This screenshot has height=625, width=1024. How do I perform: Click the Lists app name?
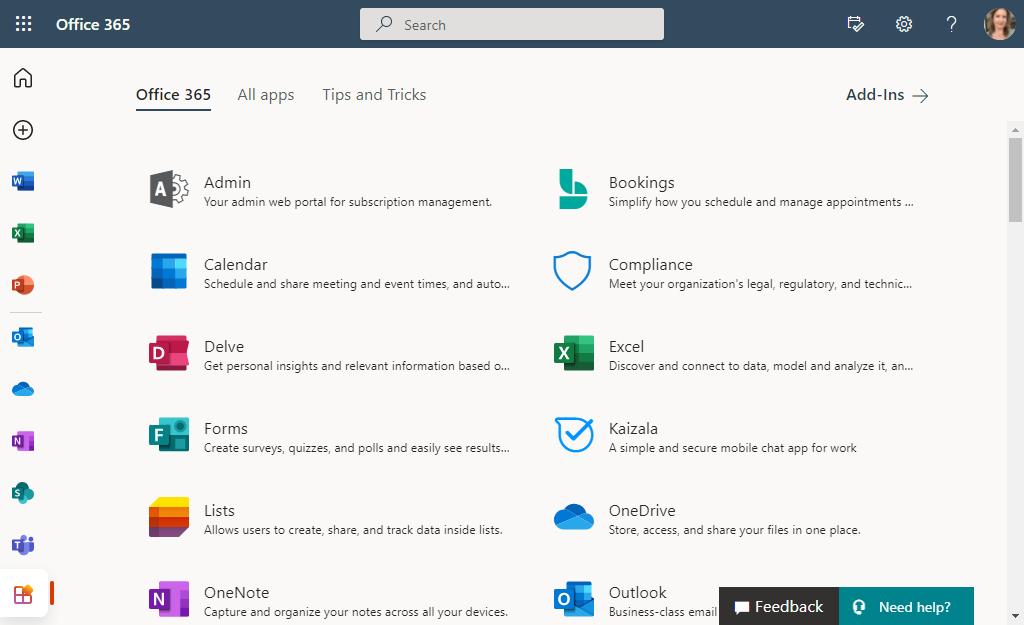219,510
